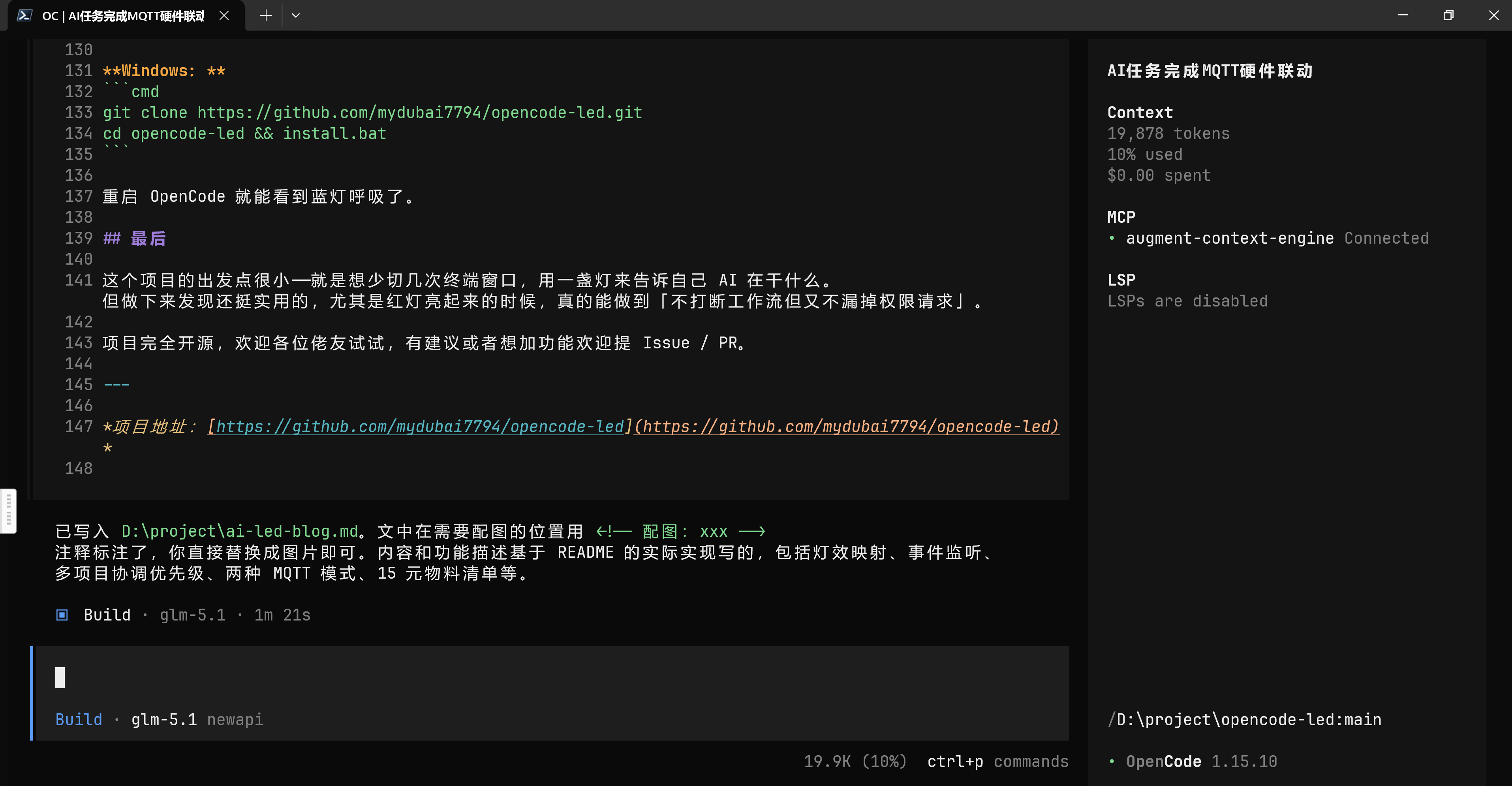This screenshot has height=786, width=1512.
Task: Click the git clone command line 133
Action: (373, 112)
